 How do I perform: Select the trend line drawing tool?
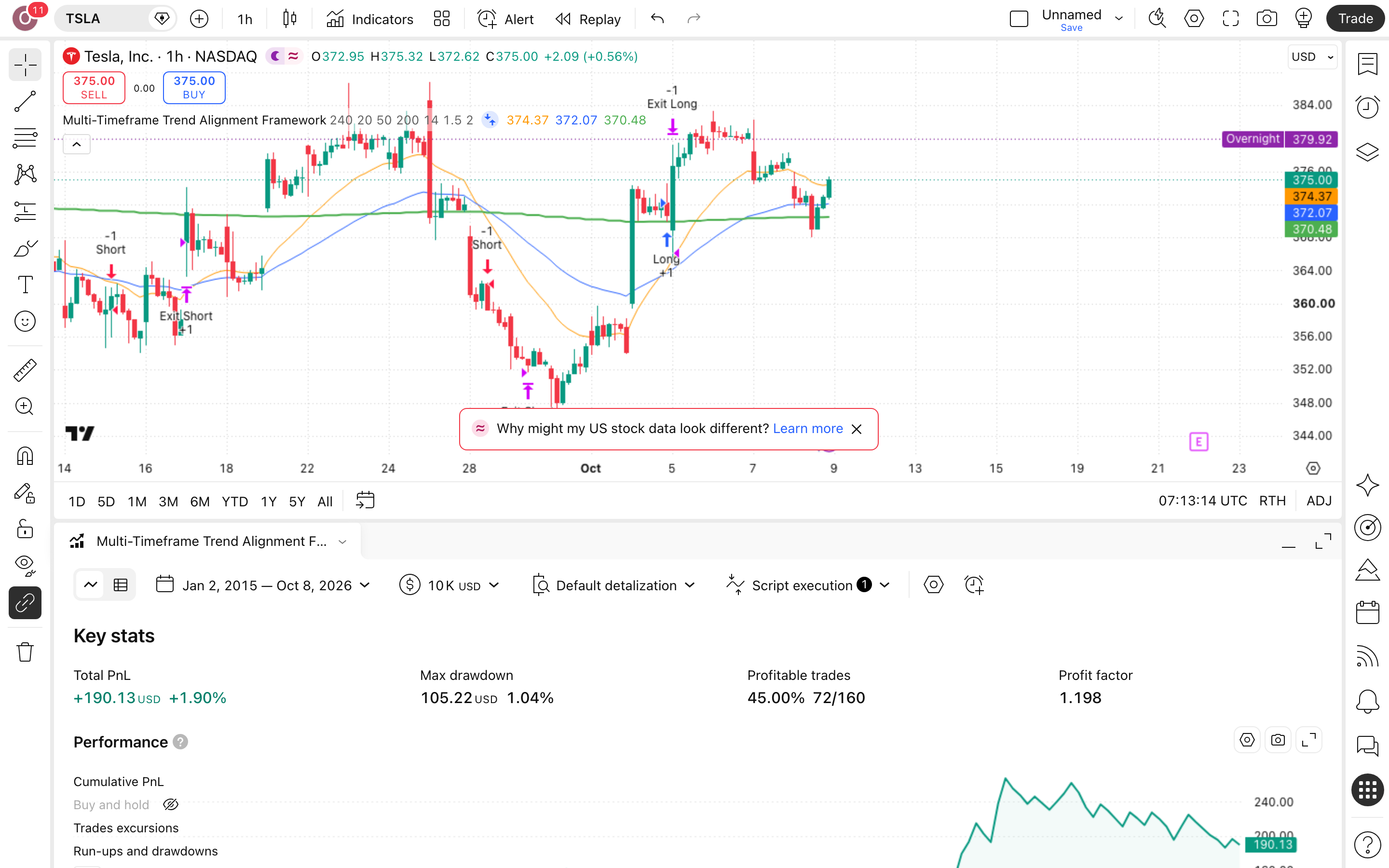click(x=25, y=101)
